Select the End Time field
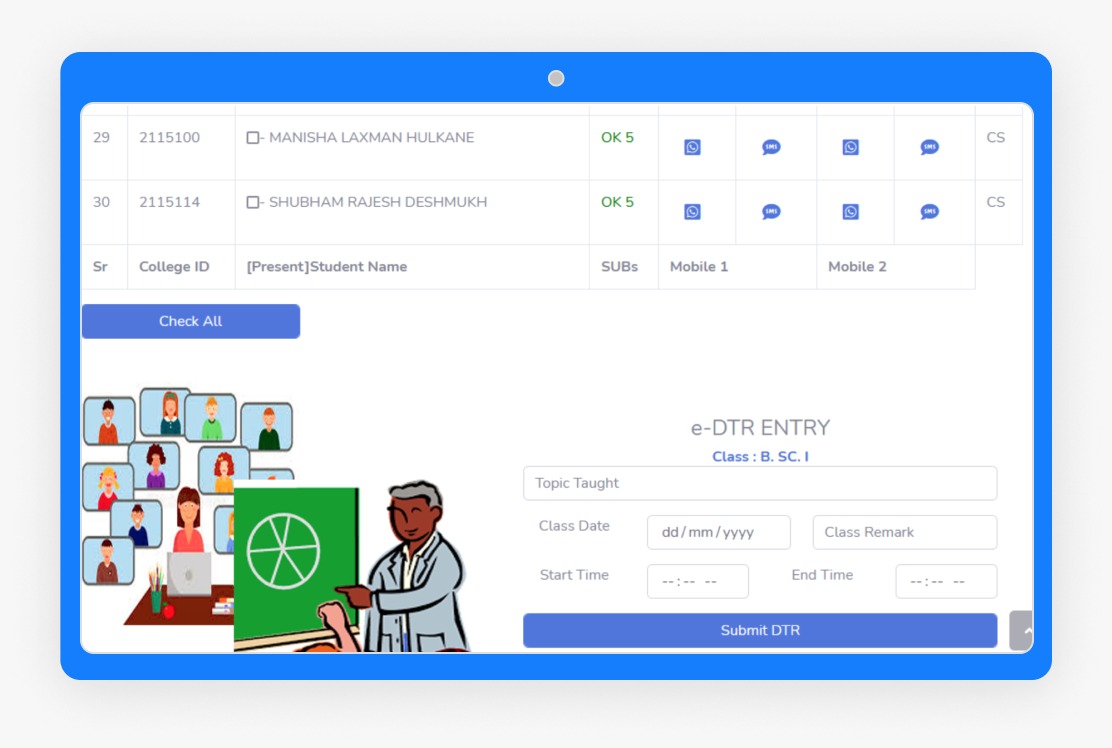1112x748 pixels. click(x=945, y=581)
